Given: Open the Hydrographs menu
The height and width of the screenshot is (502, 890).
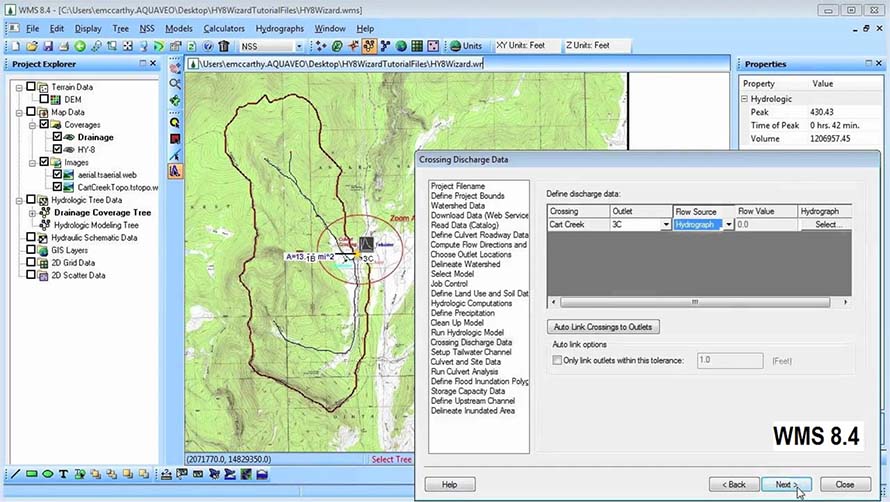Looking at the screenshot, I should click(x=279, y=29).
